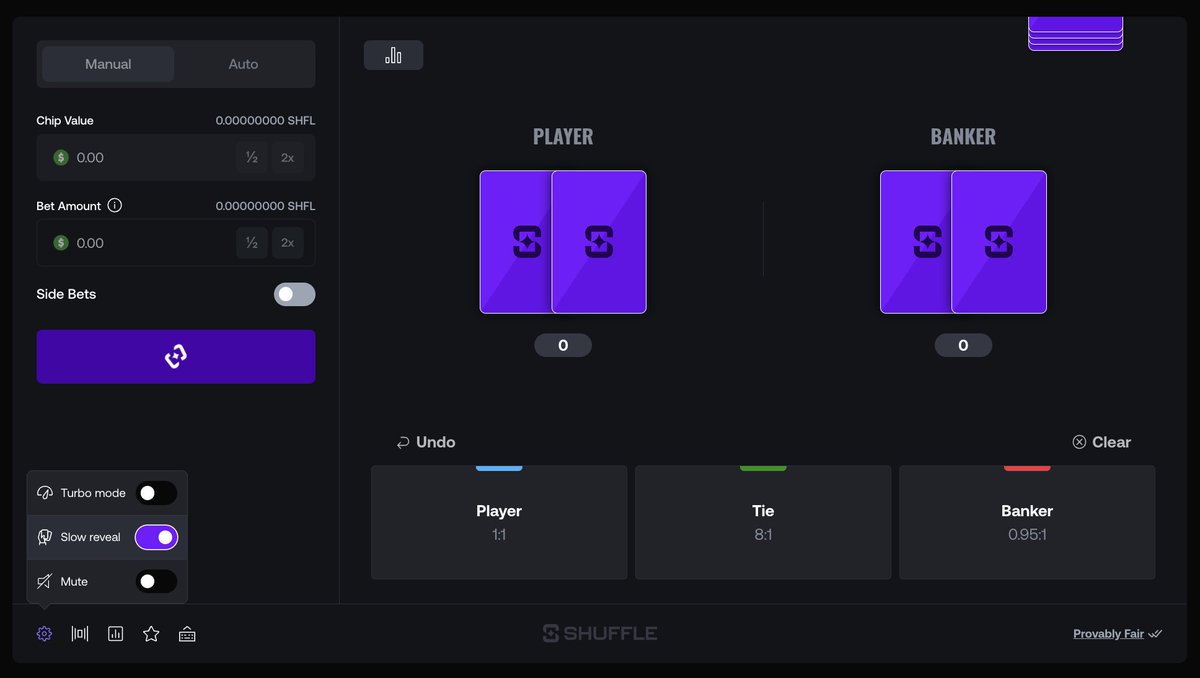
Task: Disable the Slow reveal switch
Action: (156, 537)
